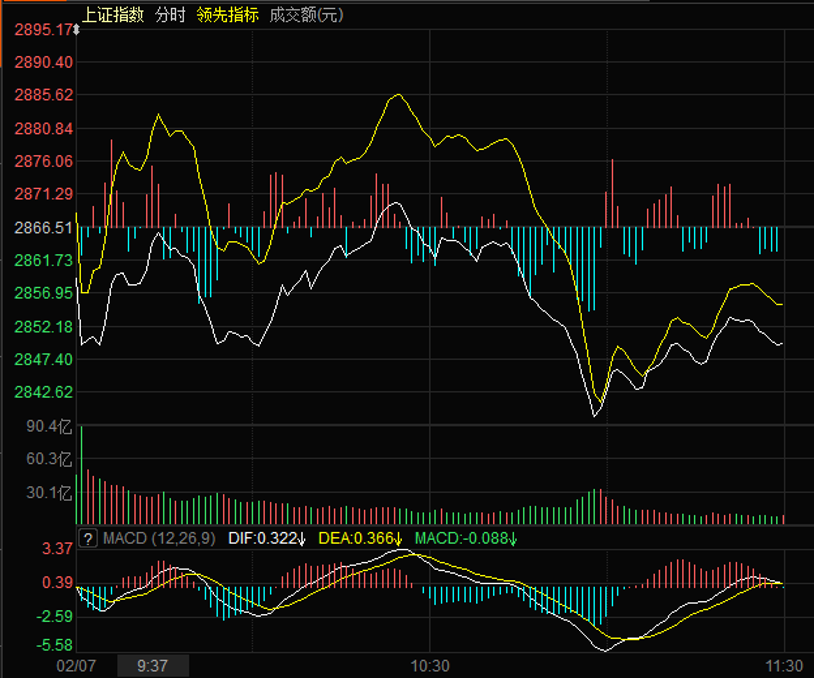This screenshot has width=814, height=678.
Task: Click the resize arrow beside 2895.17
Action: click(78, 30)
